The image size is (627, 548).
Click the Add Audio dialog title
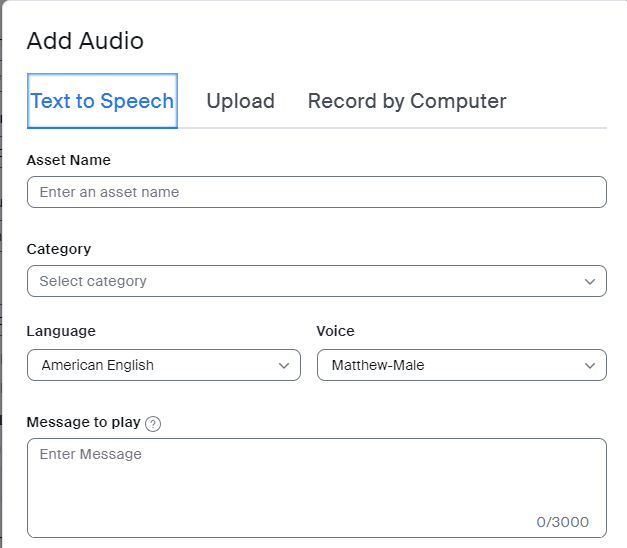(x=85, y=41)
